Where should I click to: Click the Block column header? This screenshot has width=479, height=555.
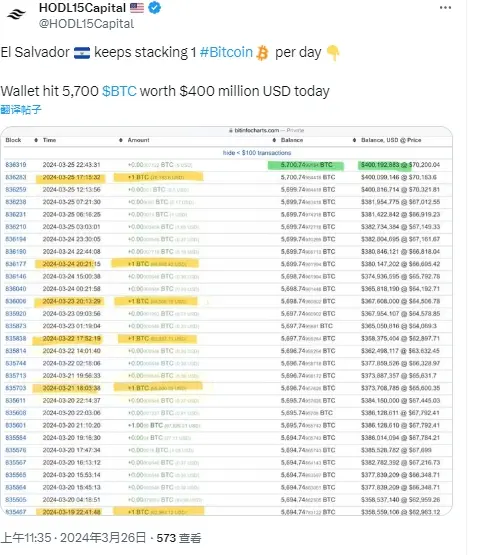tap(13, 140)
